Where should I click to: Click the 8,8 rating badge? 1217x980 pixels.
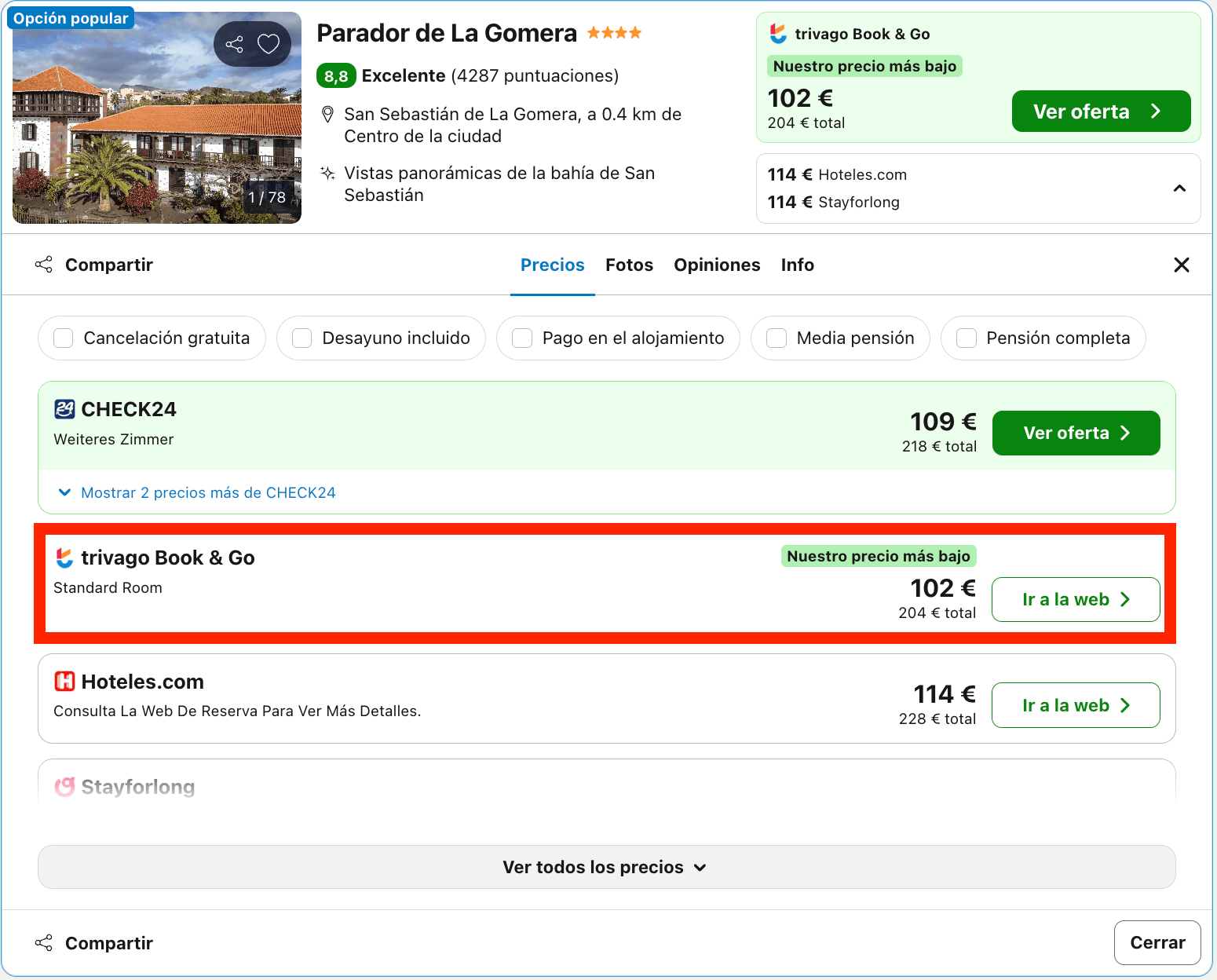336,76
